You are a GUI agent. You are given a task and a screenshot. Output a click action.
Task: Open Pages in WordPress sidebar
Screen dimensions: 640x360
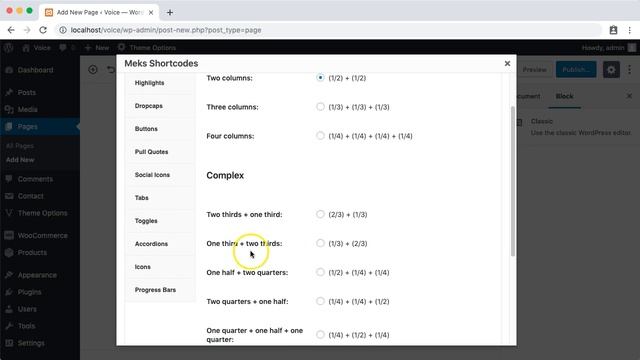[40, 127]
